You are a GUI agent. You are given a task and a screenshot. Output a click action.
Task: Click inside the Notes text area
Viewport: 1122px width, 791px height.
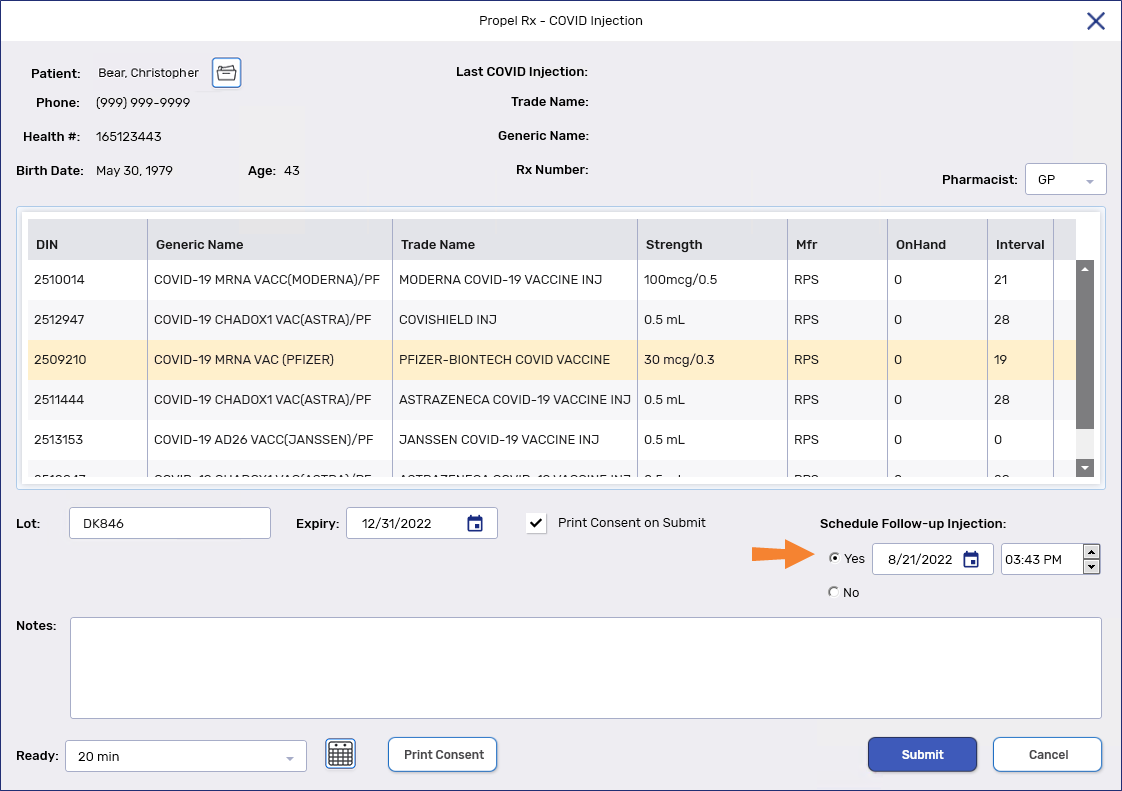[585, 667]
